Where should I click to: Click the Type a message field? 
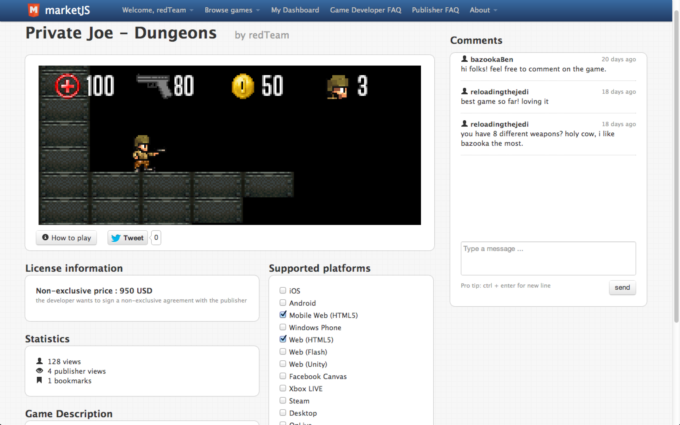click(x=548, y=258)
